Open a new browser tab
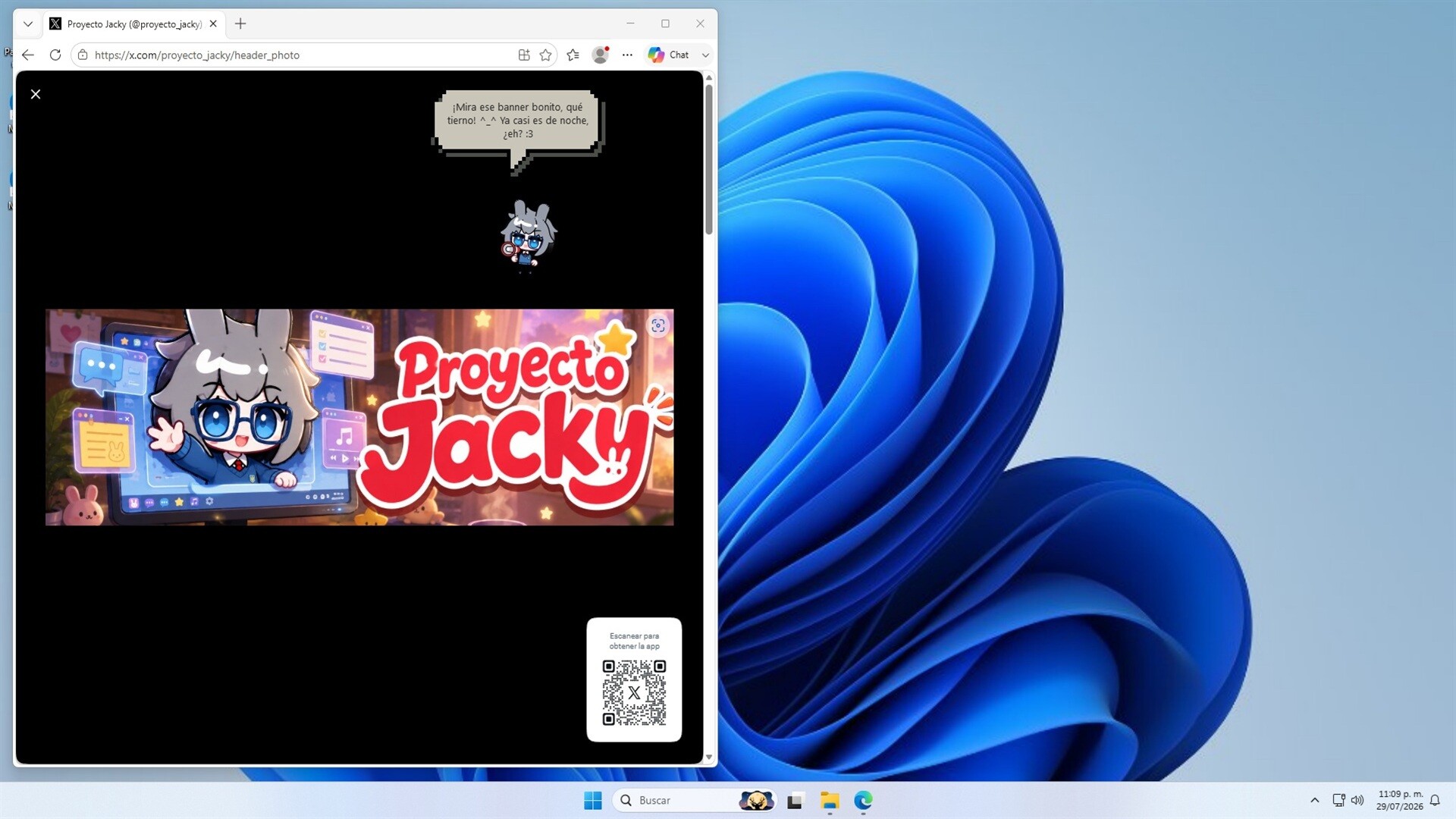Viewport: 1456px width, 819px height. pyautogui.click(x=240, y=24)
